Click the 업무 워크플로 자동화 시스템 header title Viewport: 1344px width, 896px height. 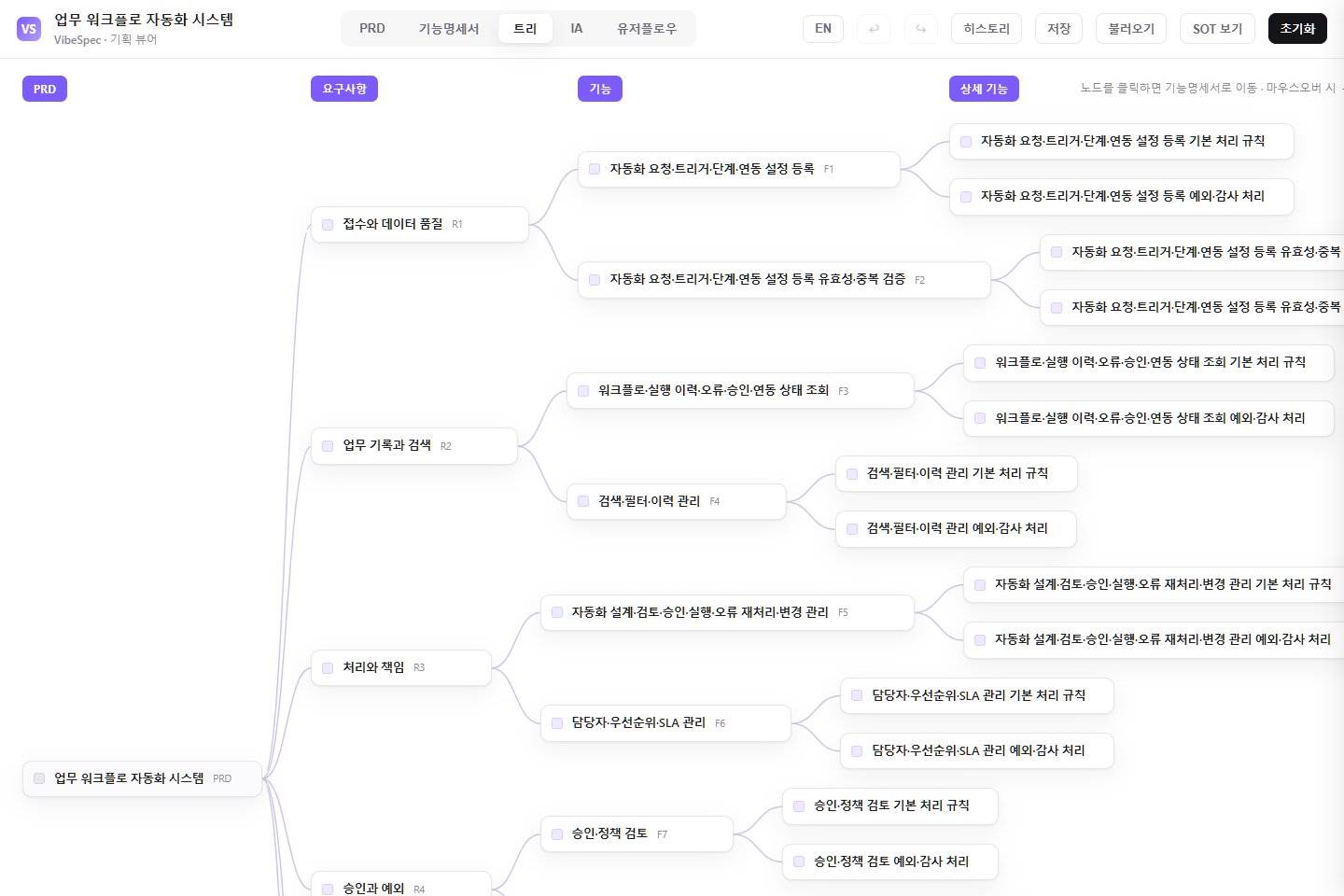tap(144, 20)
